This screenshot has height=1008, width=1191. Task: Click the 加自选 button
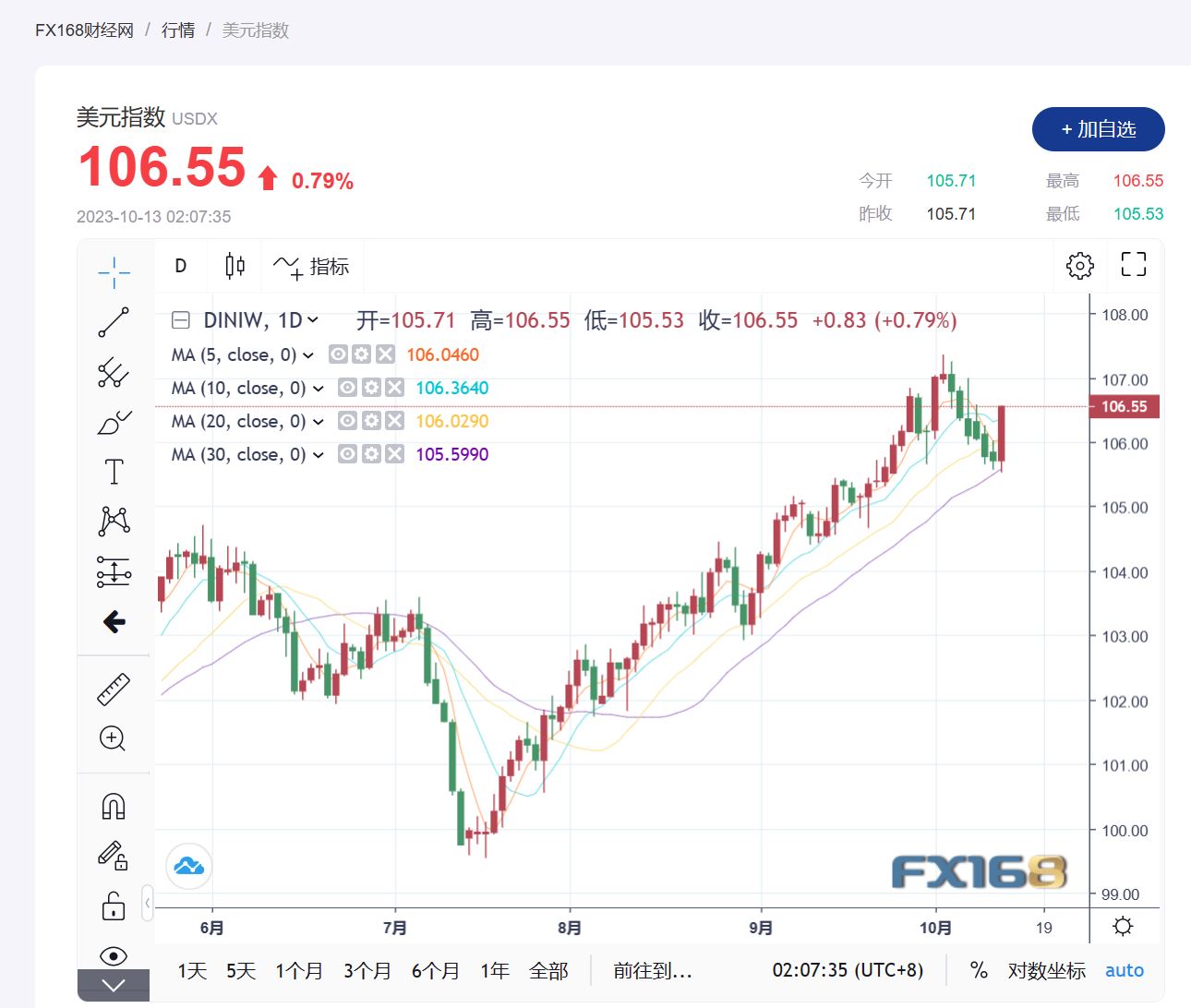(1098, 129)
